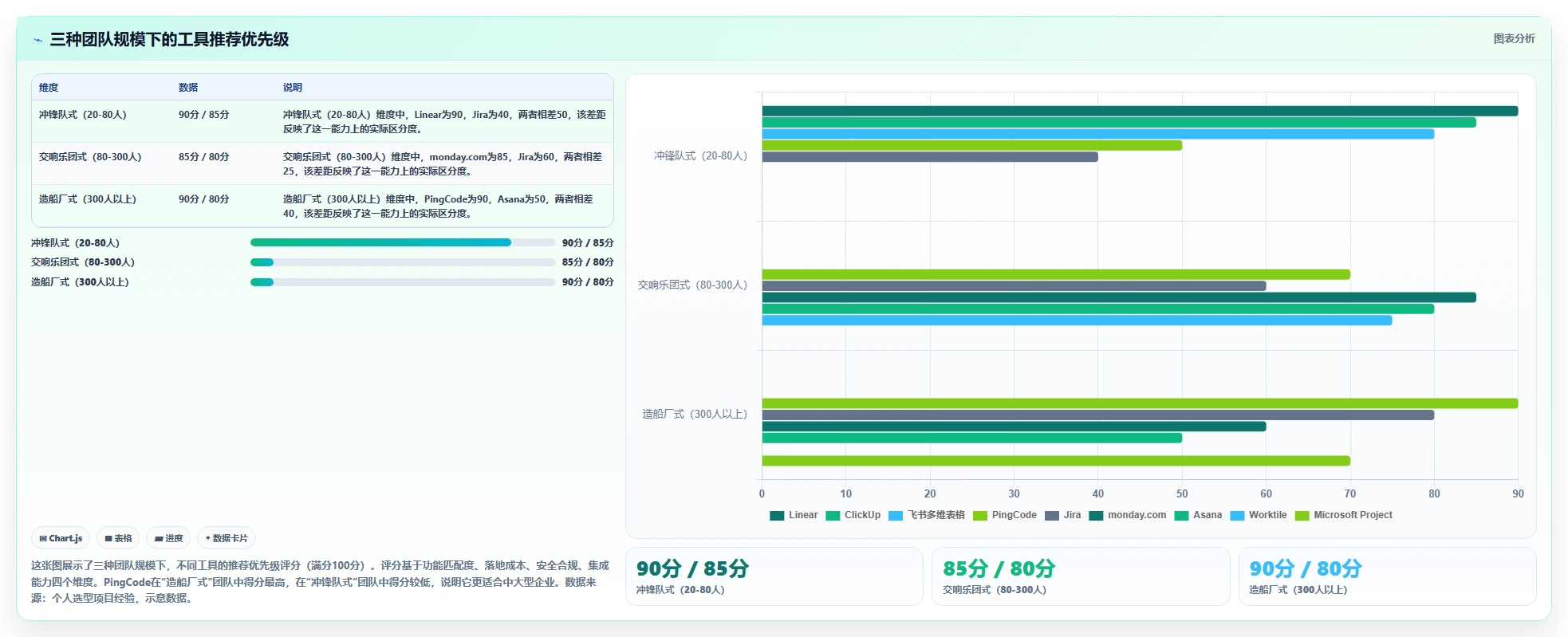Image resolution: width=1568 pixels, height=637 pixels.
Task: Click the 交响乐团式 progress bar
Action: [403, 262]
